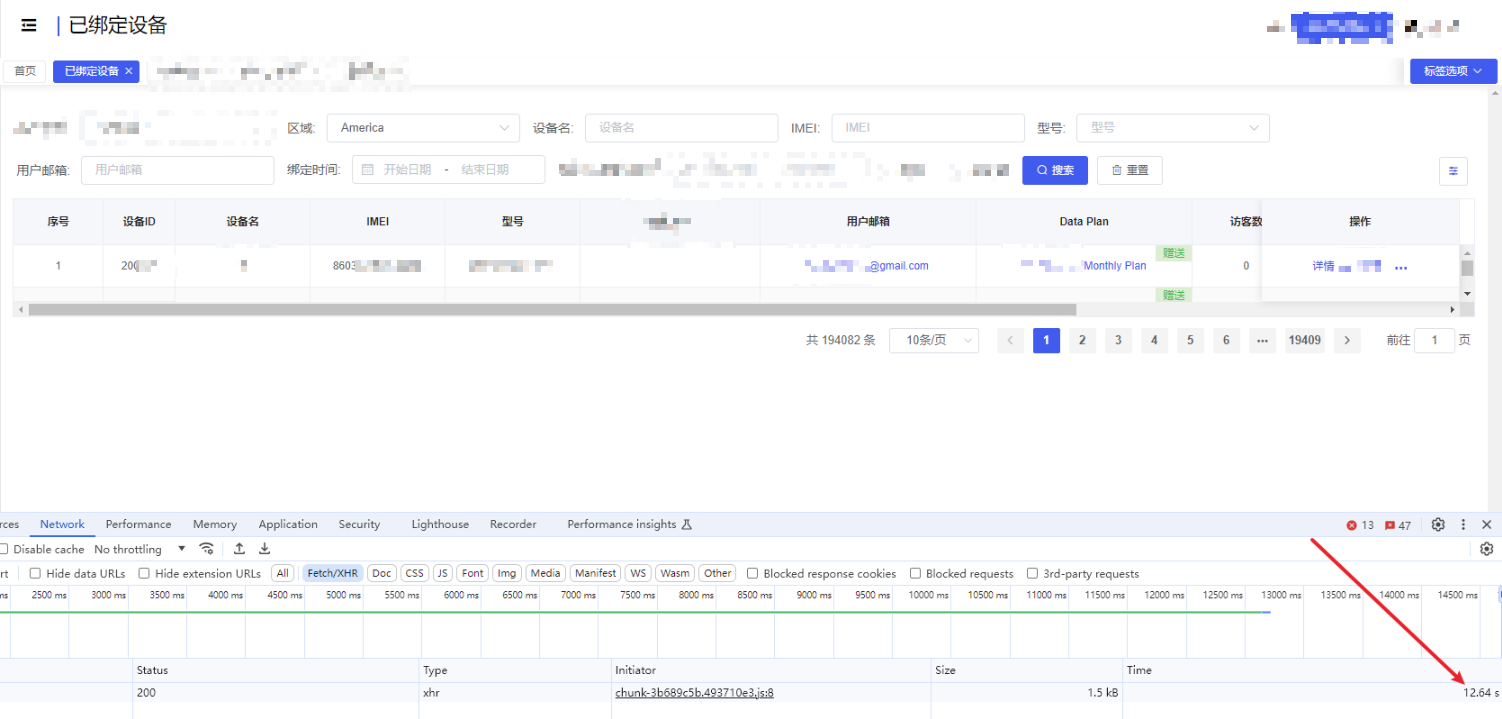This screenshot has height=719, width=1502.
Task: Switch to the Performance tab
Action: point(138,524)
